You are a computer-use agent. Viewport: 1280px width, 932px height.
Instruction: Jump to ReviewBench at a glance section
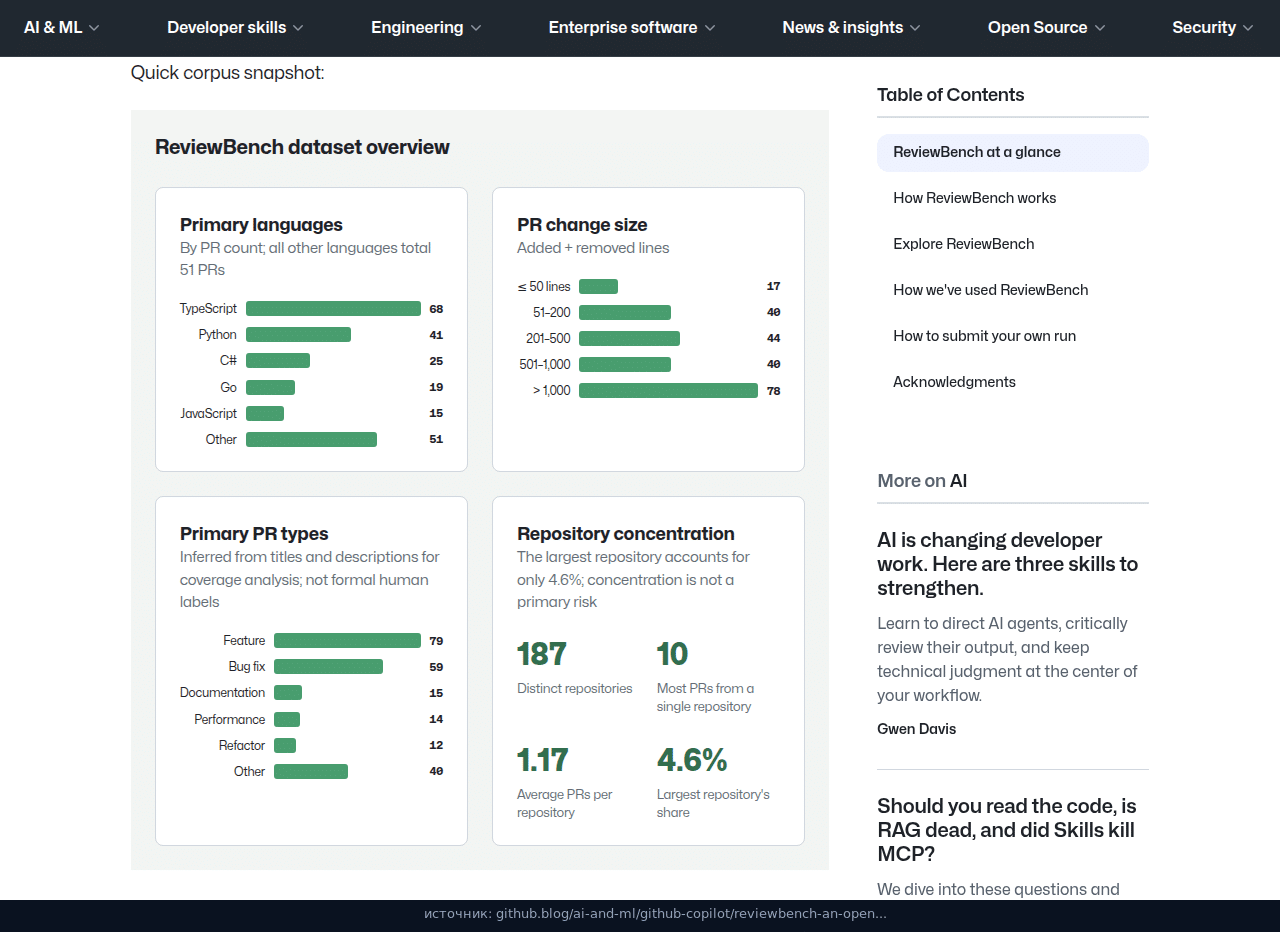pos(1013,152)
